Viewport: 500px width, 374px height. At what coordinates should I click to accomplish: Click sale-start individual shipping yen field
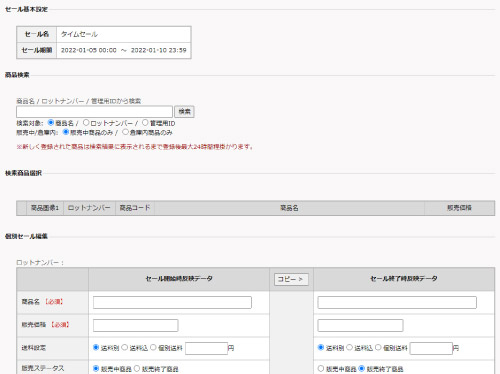click(x=206, y=348)
